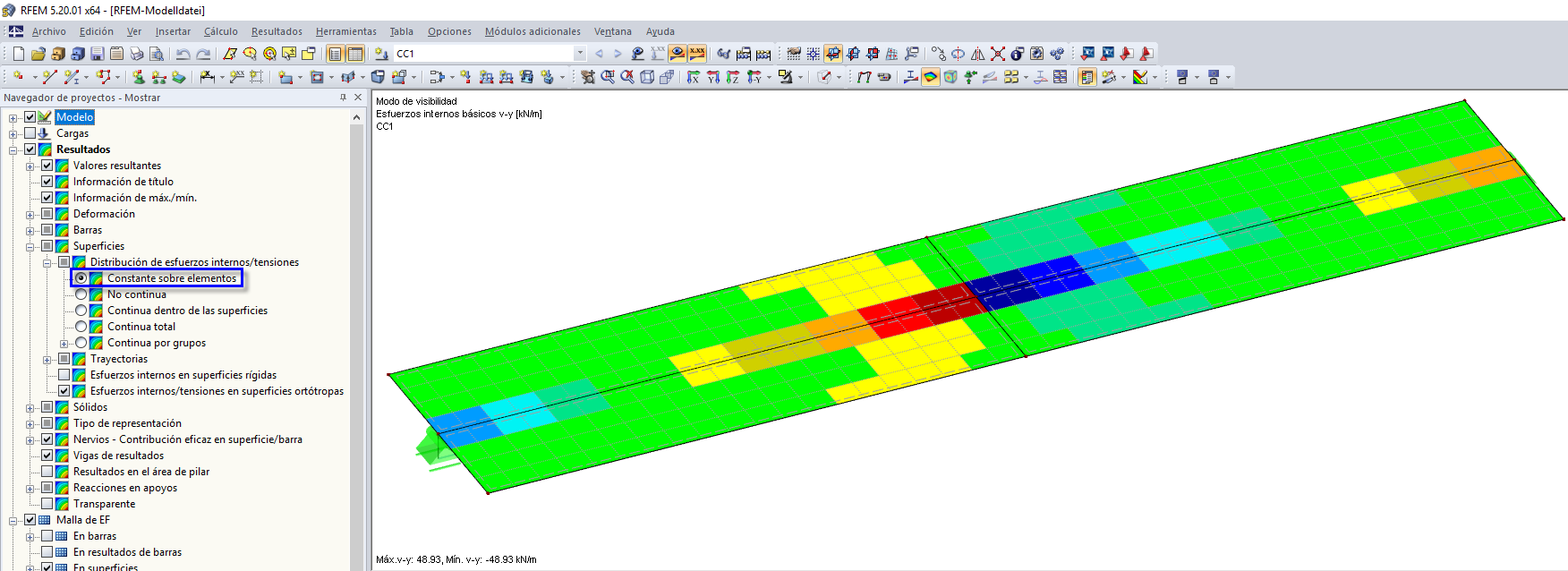Save the model using floppy disk icon
This screenshot has width=1568, height=571.
click(x=97, y=54)
